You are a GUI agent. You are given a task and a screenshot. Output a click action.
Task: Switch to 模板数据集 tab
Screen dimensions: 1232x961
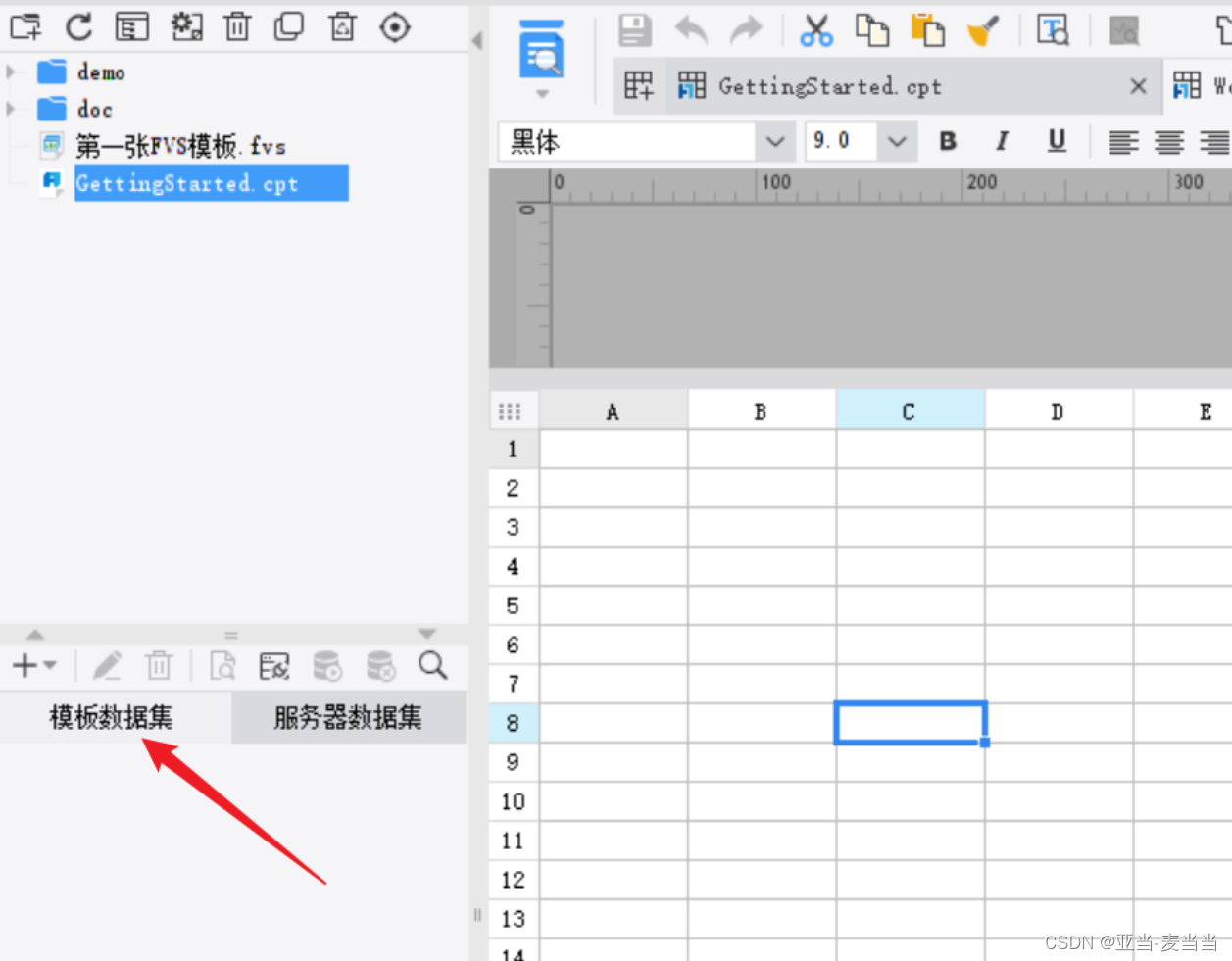[111, 717]
